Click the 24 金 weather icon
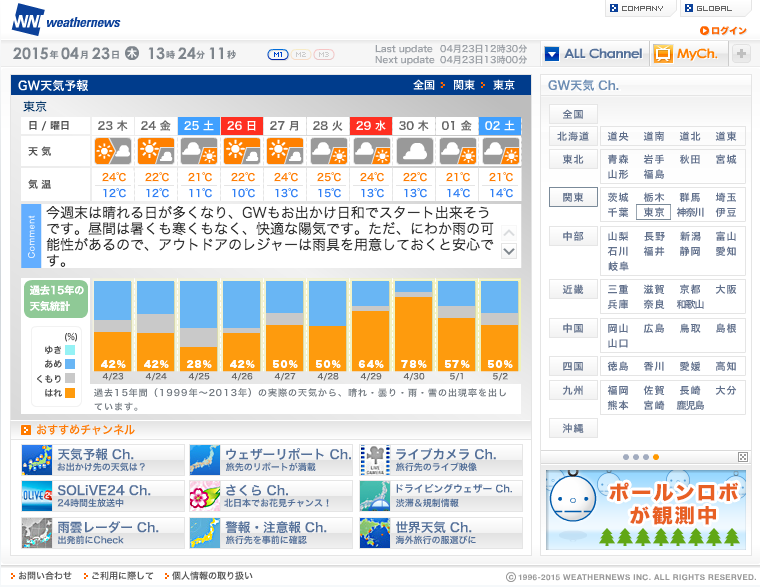This screenshot has width=760, height=587. pos(156,151)
